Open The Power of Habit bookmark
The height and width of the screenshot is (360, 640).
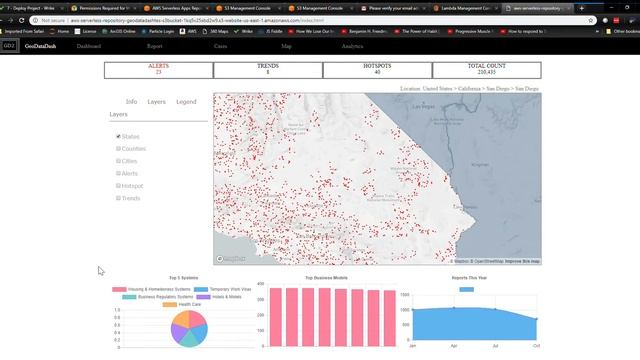point(417,31)
